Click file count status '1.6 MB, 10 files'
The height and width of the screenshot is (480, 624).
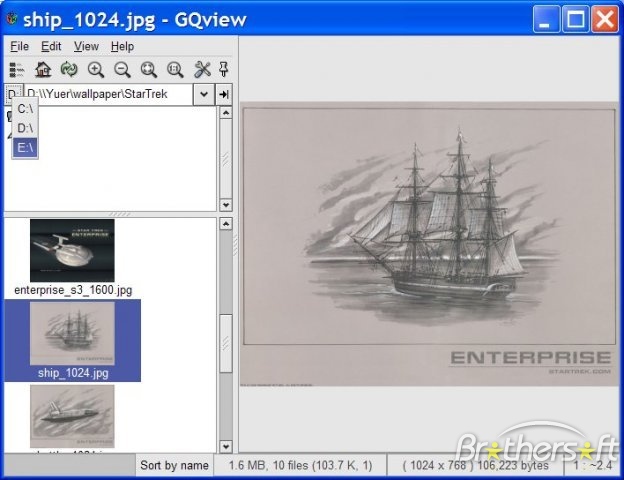[300, 465]
